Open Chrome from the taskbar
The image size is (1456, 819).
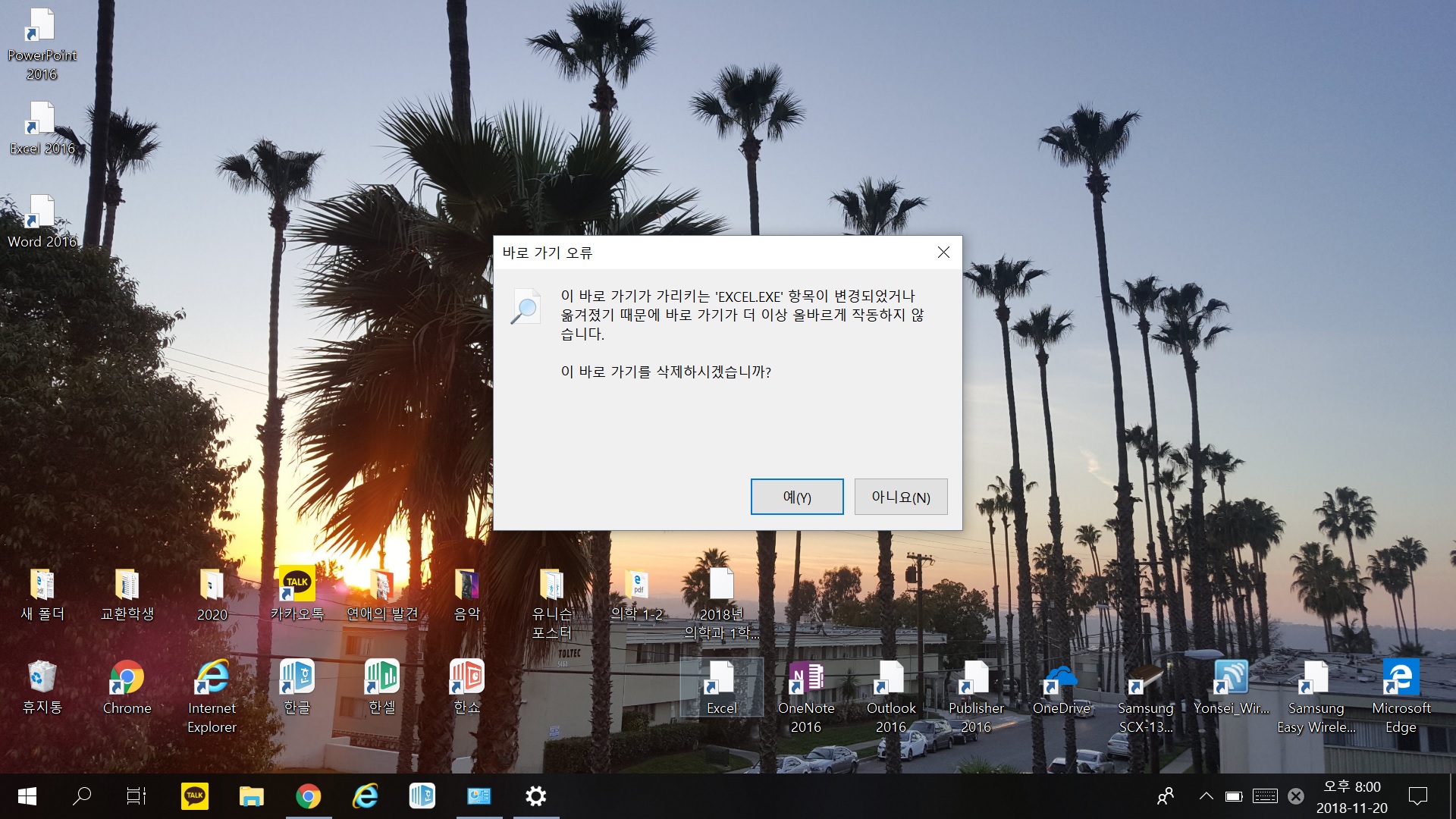308,796
